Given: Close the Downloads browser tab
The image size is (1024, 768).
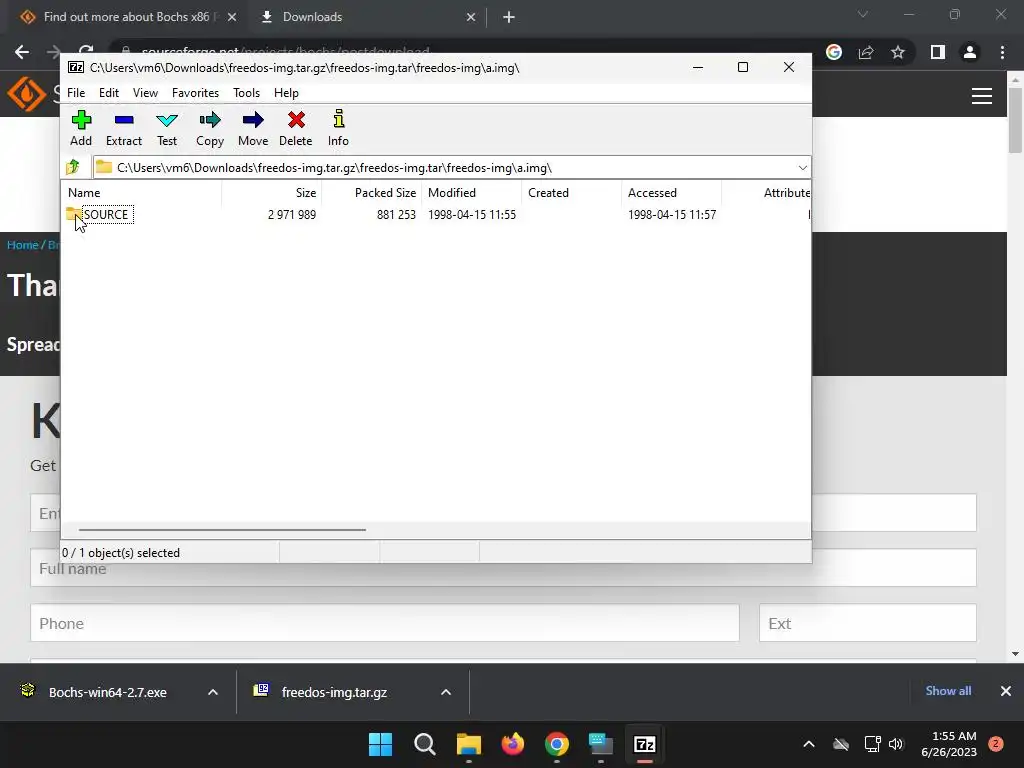Looking at the screenshot, I should coord(471,17).
